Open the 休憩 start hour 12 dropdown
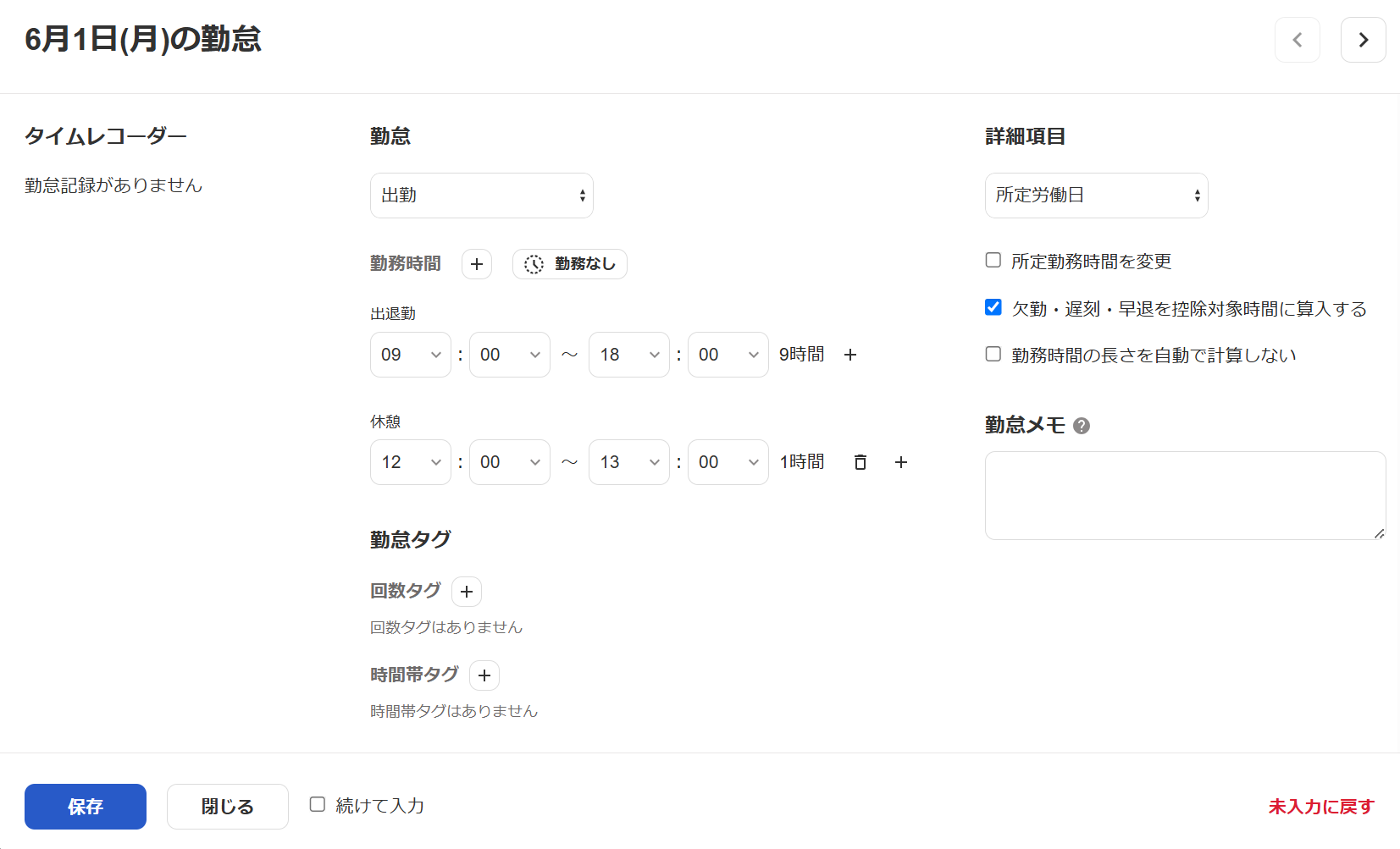Viewport: 1400px width, 849px height. click(411, 462)
